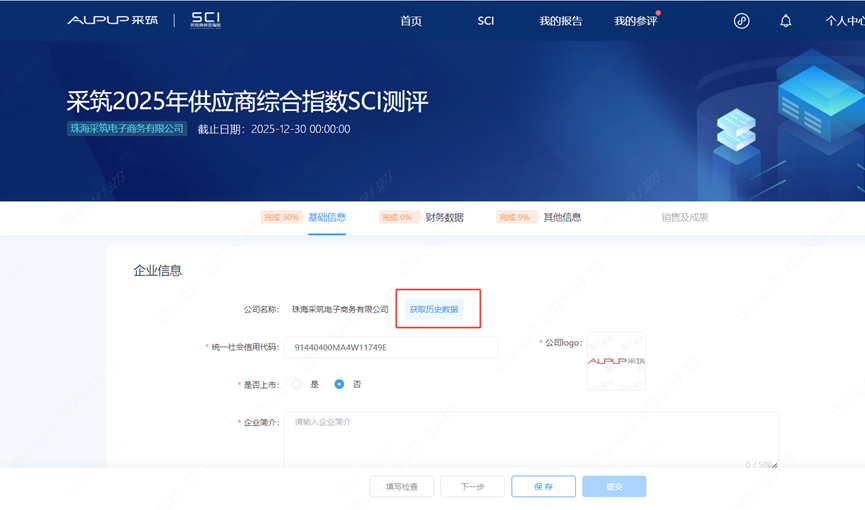Click 填写检查 button
This screenshot has width=865, height=510.
[x=402, y=487]
